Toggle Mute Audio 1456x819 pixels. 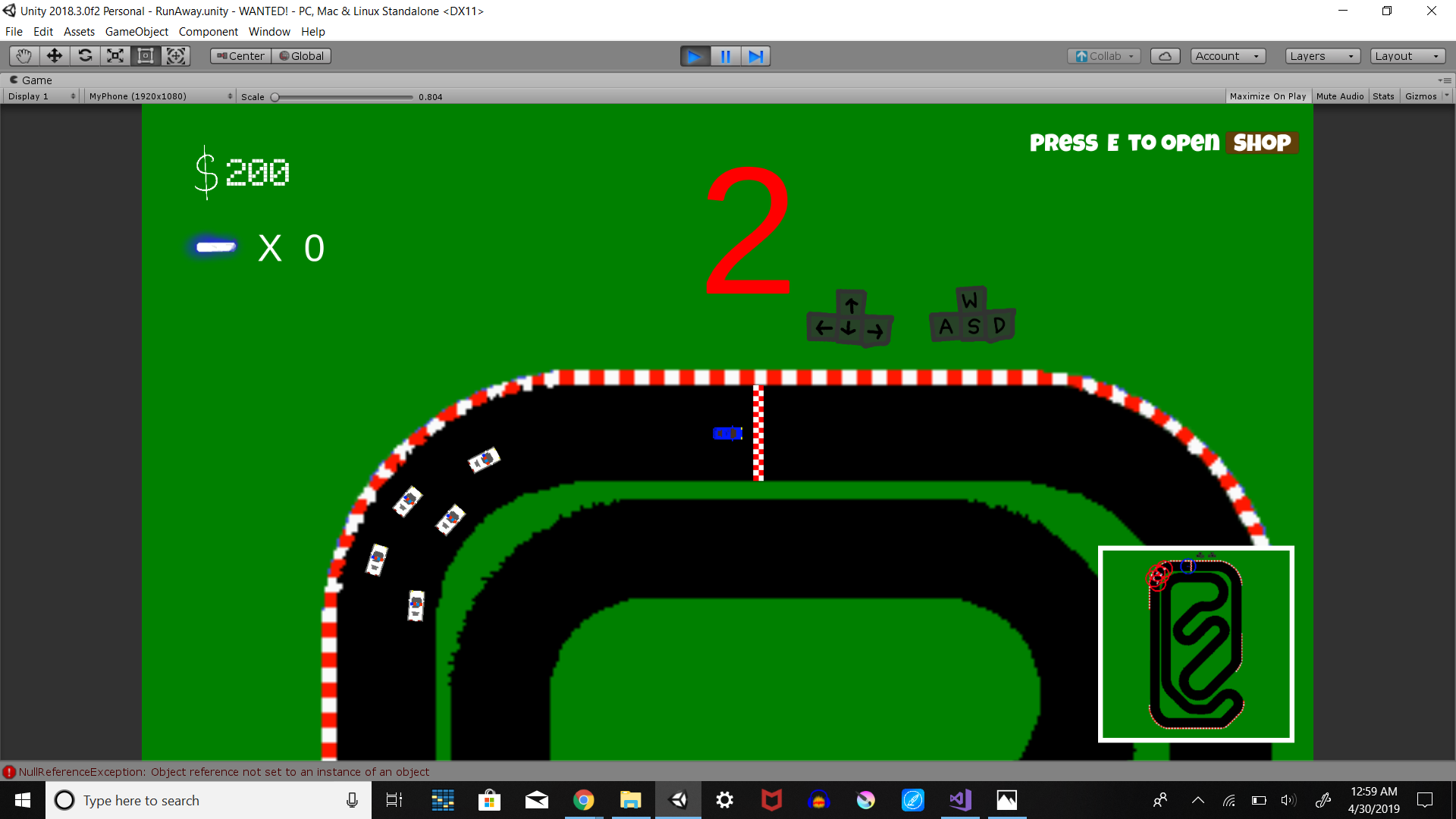coord(1340,96)
